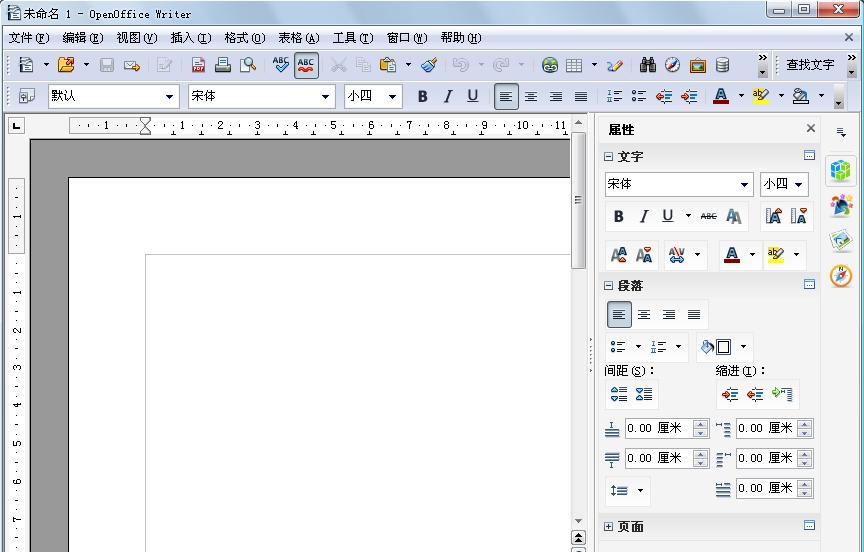
Task: Open the sidebar underline style arrow
Action: [x=688, y=215]
